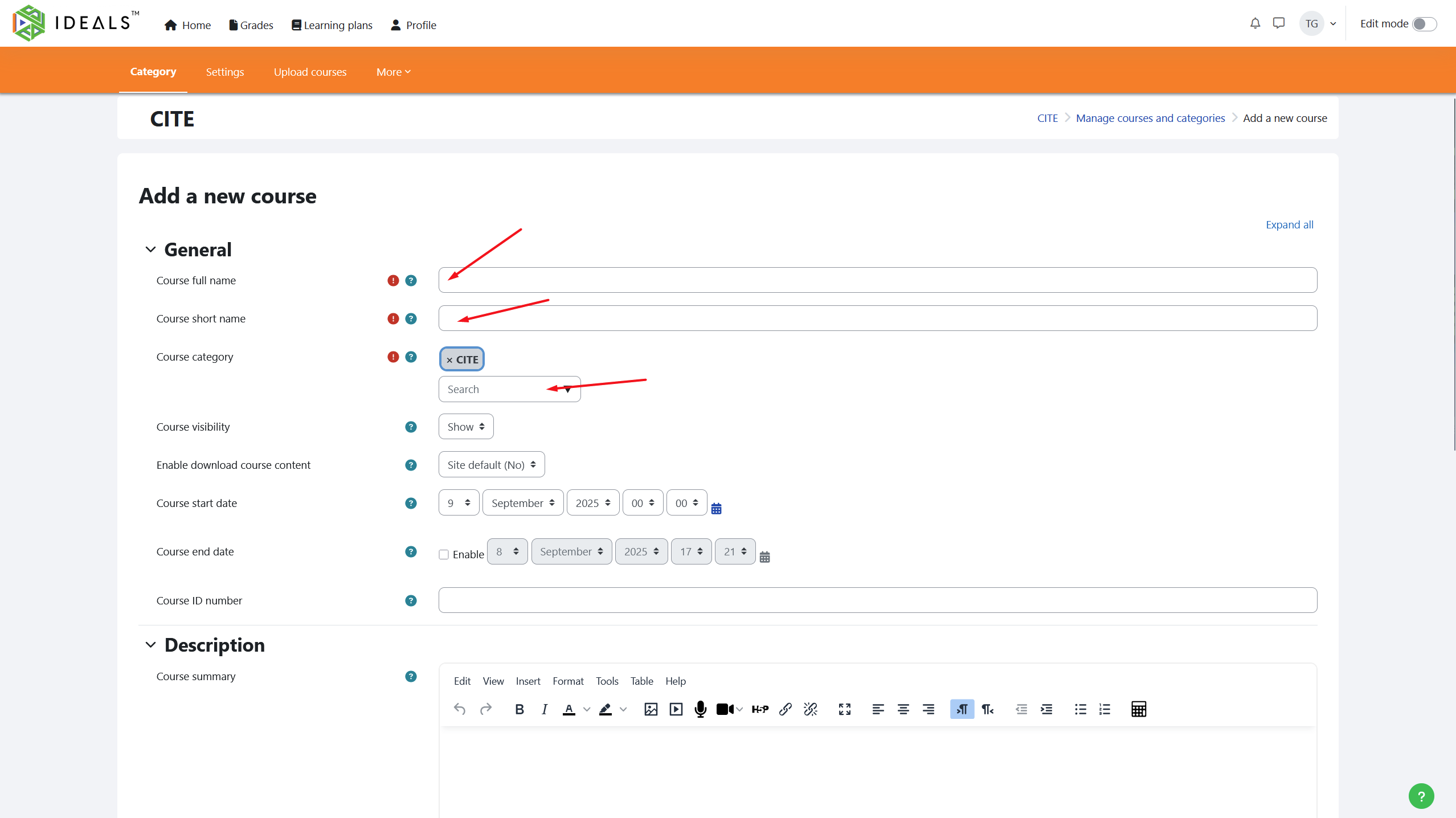
Task: Open the editor Insert menu
Action: (x=527, y=681)
